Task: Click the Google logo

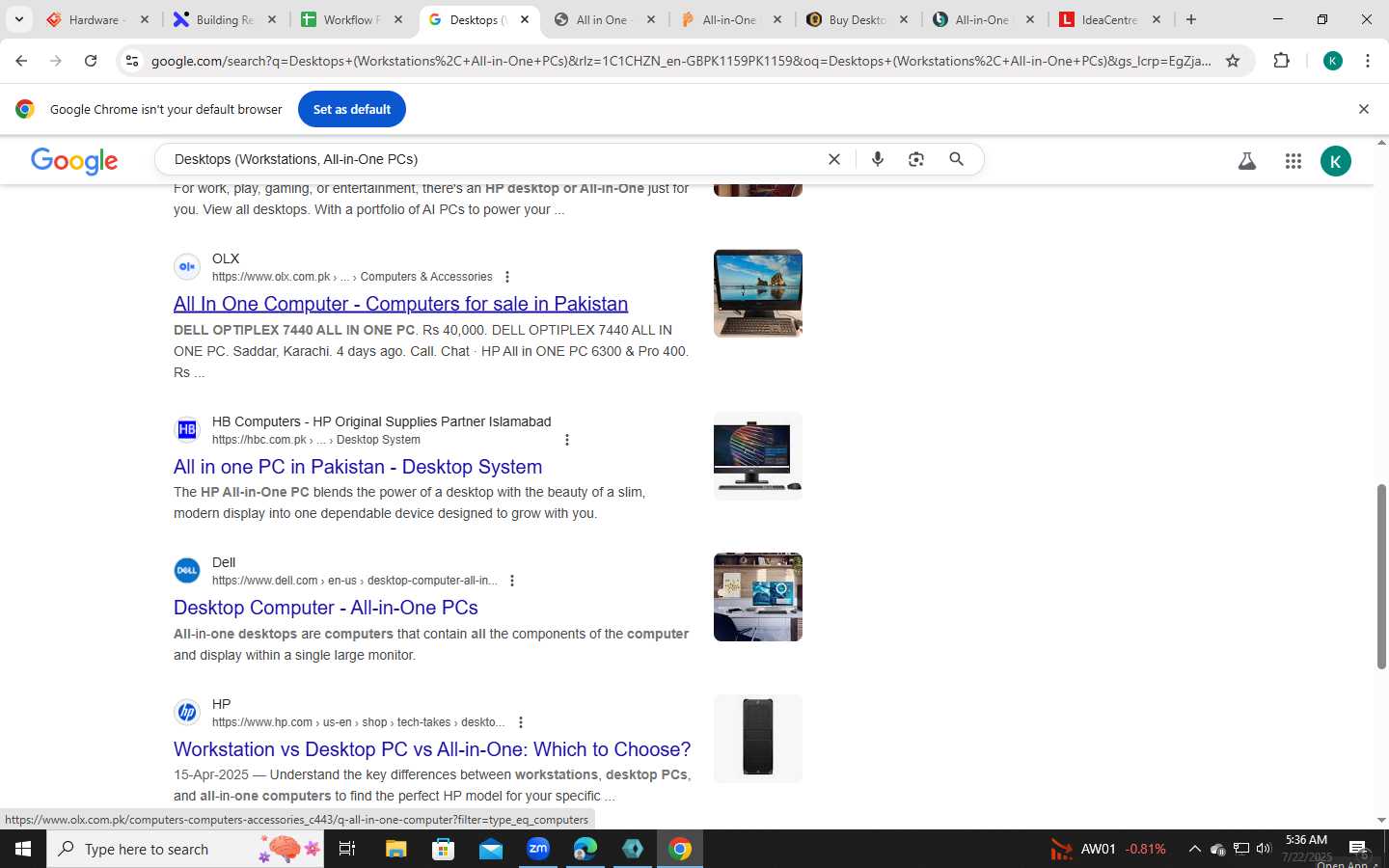Action: pyautogui.click(x=74, y=161)
